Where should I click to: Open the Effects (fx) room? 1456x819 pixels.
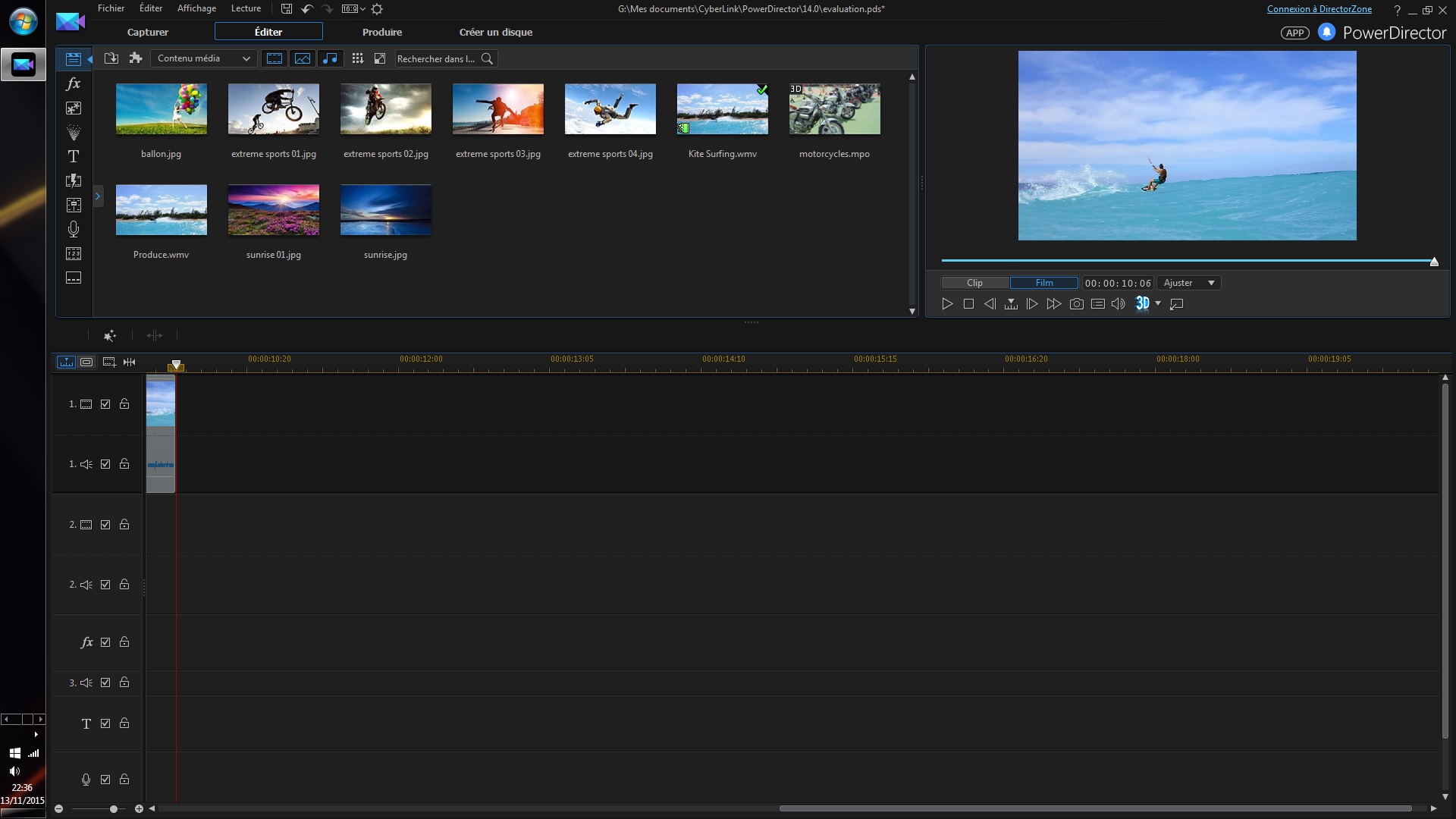point(74,83)
